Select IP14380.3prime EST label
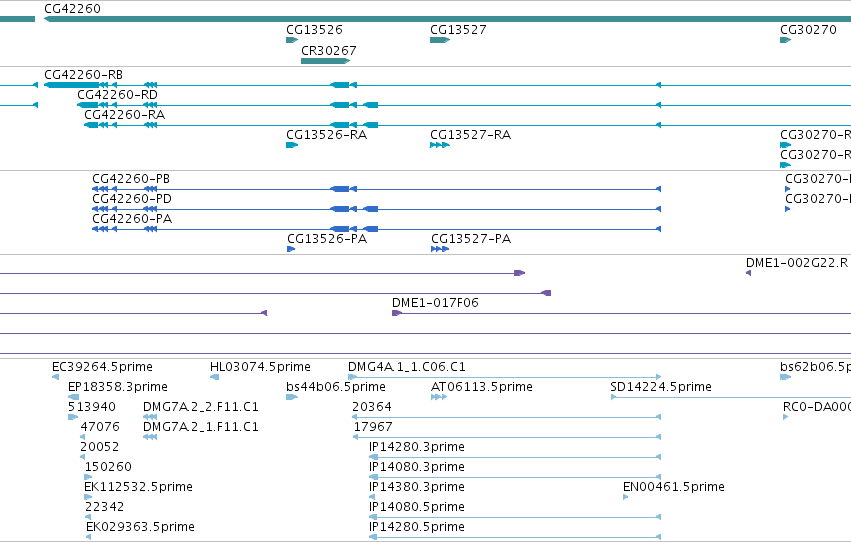The width and height of the screenshot is (851, 542). tap(417, 488)
